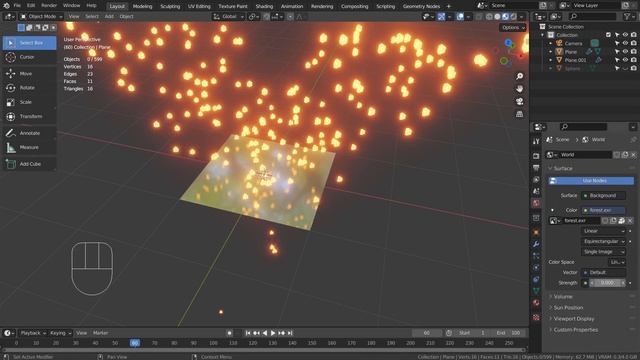Click the outliner filter funnel icon

pyautogui.click(x=627, y=16)
